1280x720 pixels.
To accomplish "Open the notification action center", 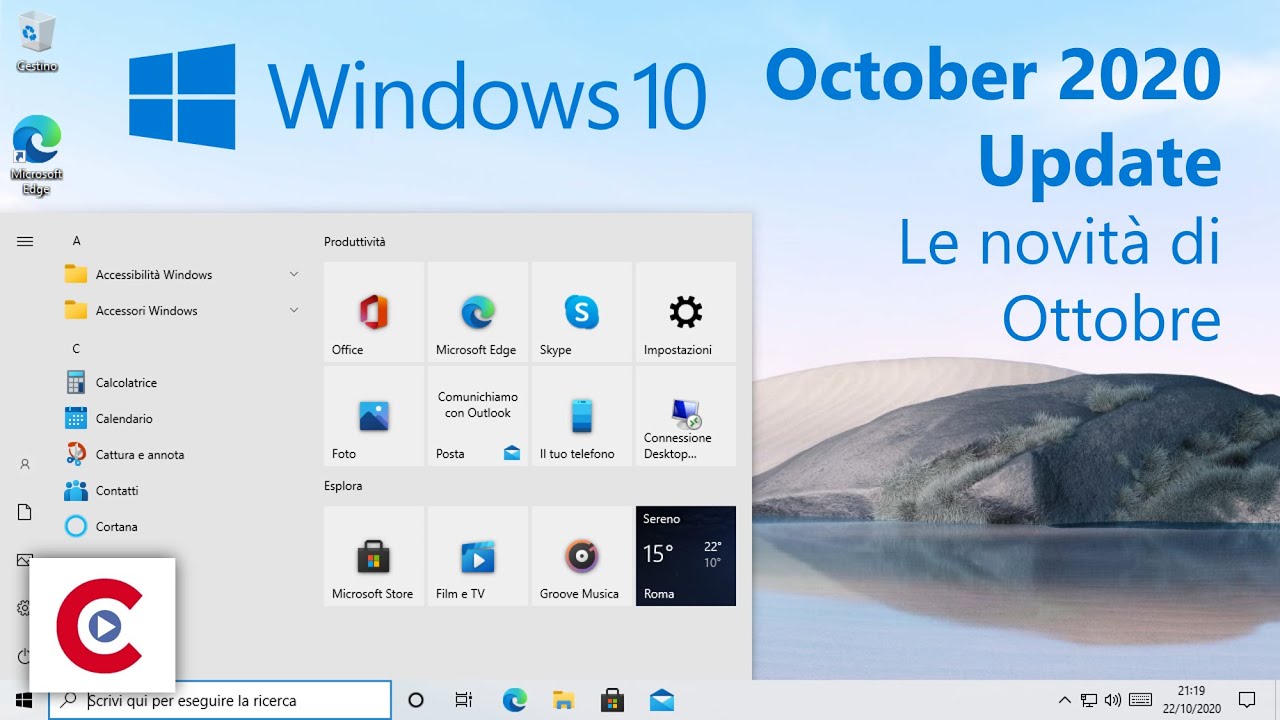I will [1247, 700].
